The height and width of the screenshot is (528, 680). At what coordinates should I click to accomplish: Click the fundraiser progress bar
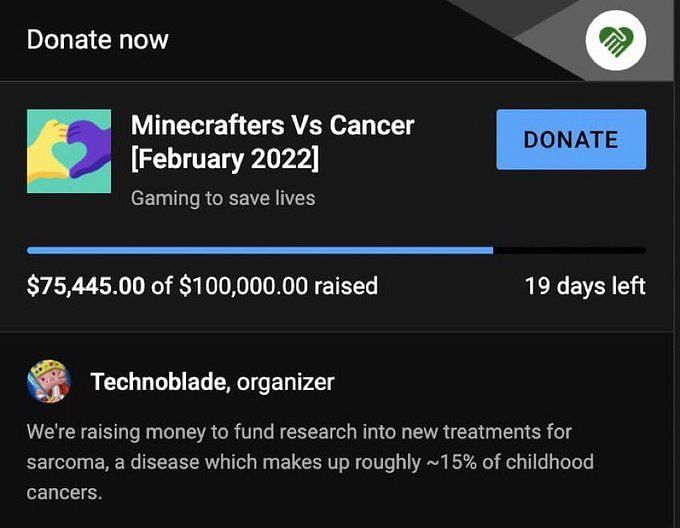[337, 250]
